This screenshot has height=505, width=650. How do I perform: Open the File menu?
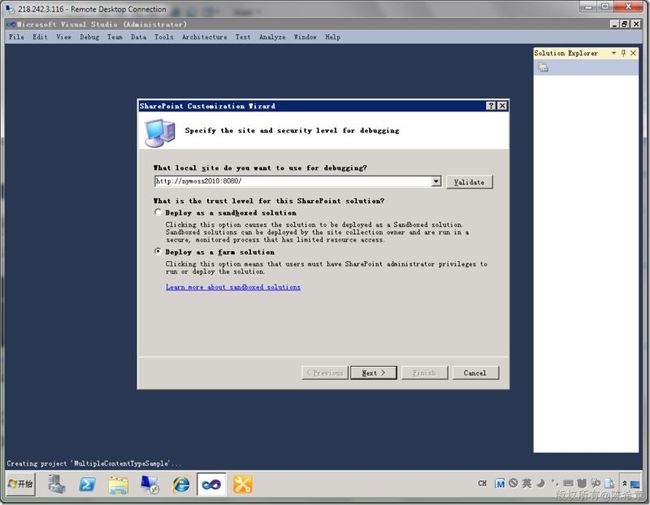(x=16, y=37)
